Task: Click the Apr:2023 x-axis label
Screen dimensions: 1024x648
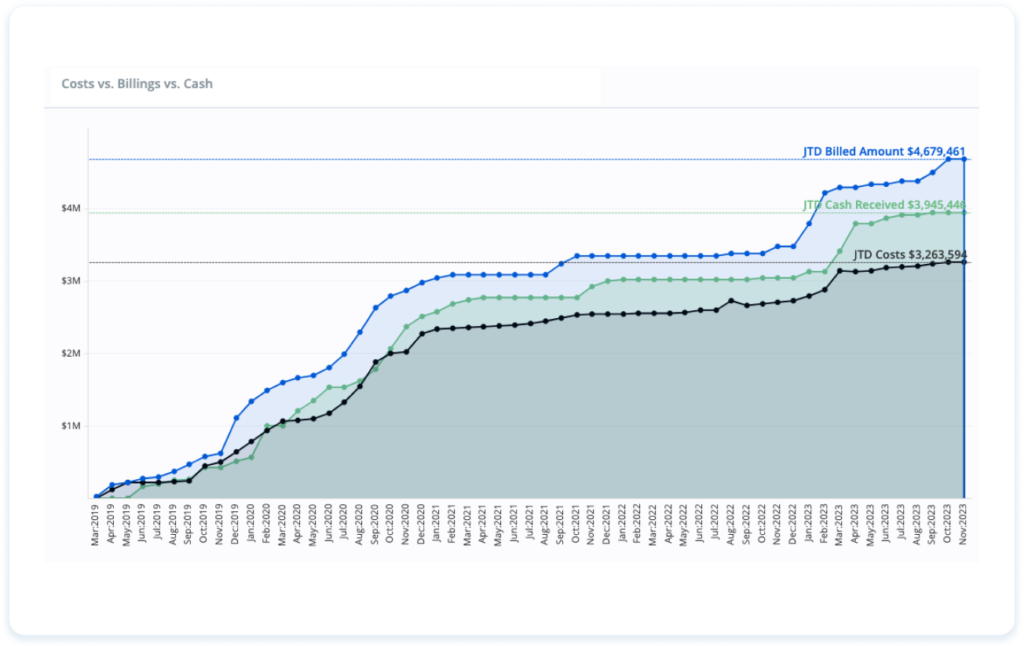Action: pos(855,525)
